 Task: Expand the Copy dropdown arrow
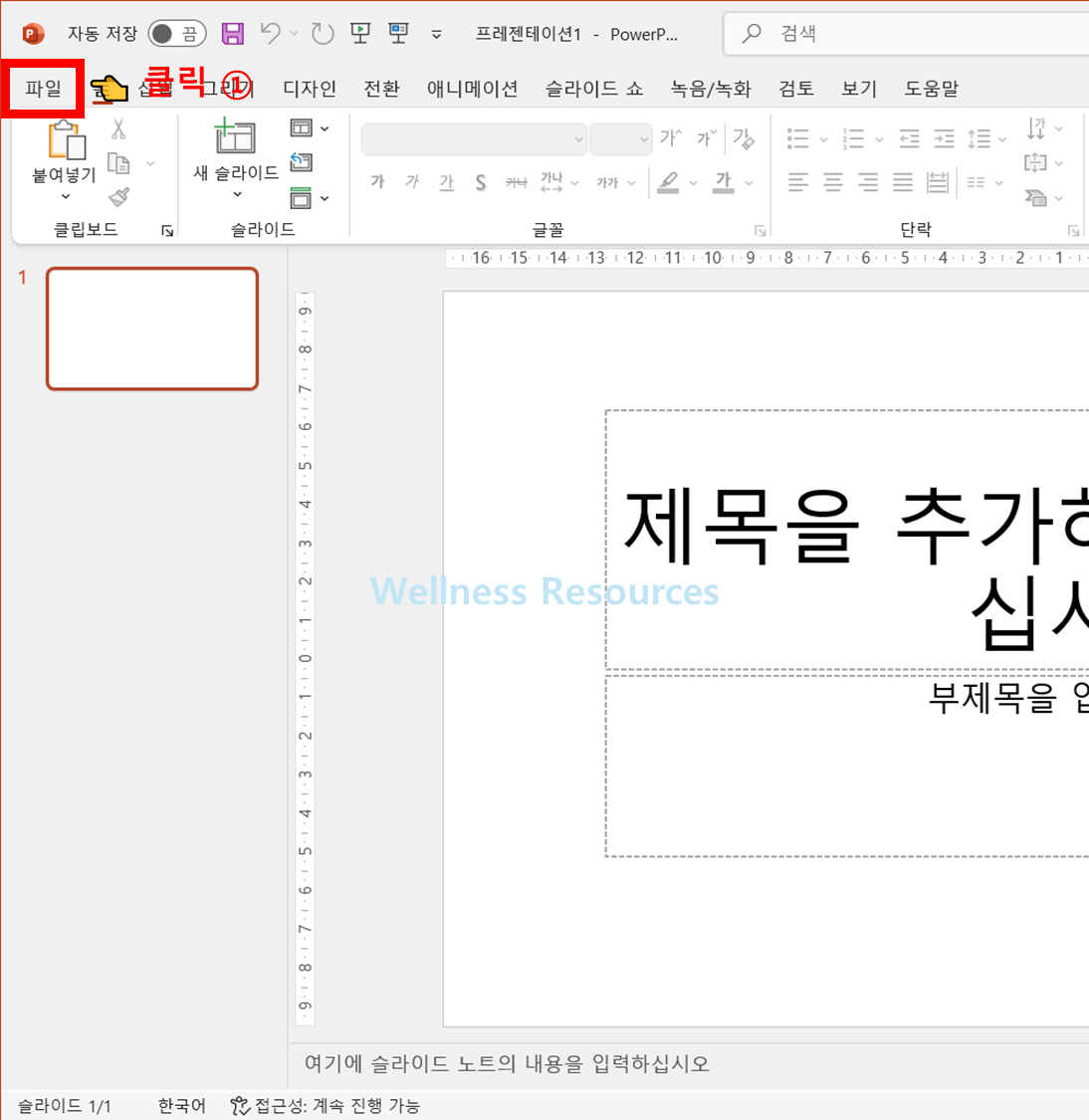click(150, 163)
